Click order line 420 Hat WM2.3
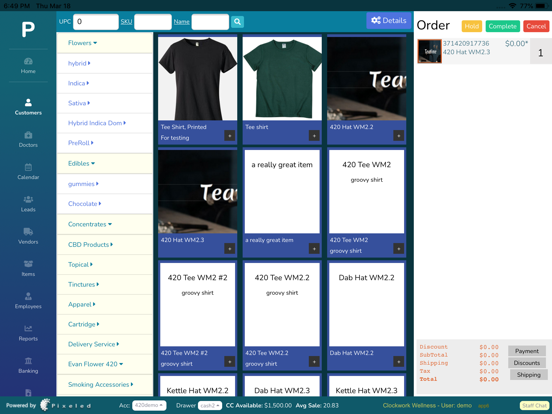 click(466, 52)
